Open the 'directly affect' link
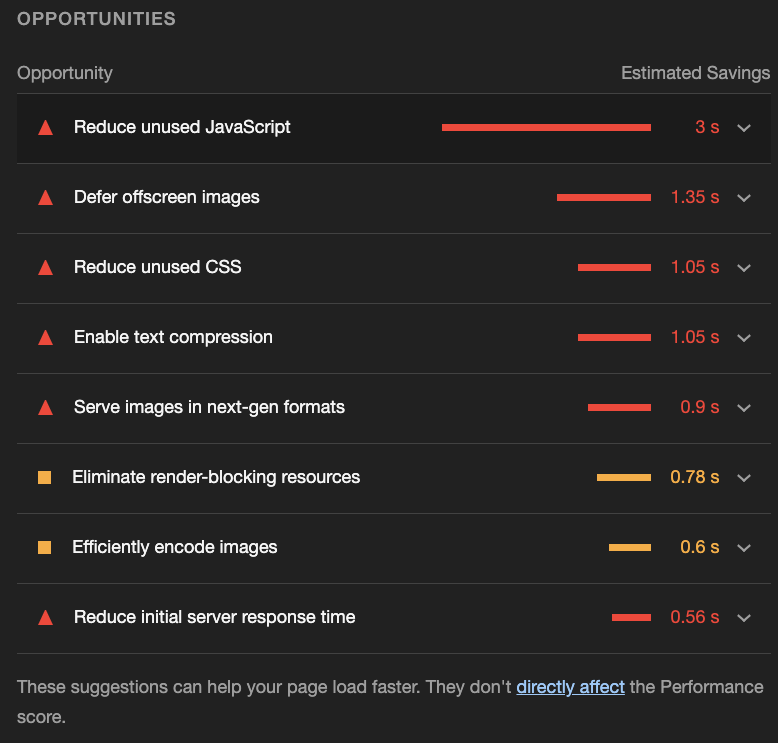The width and height of the screenshot is (778, 743). coord(570,687)
